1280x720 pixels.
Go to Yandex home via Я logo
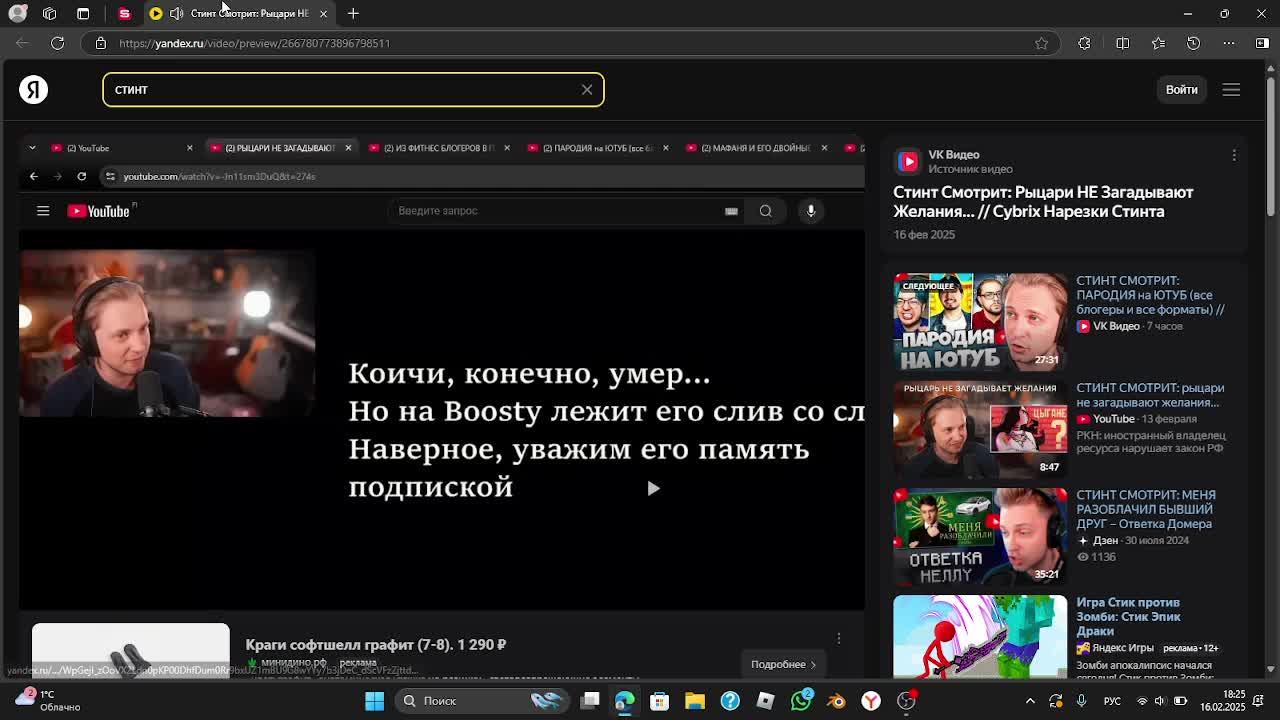click(33, 89)
